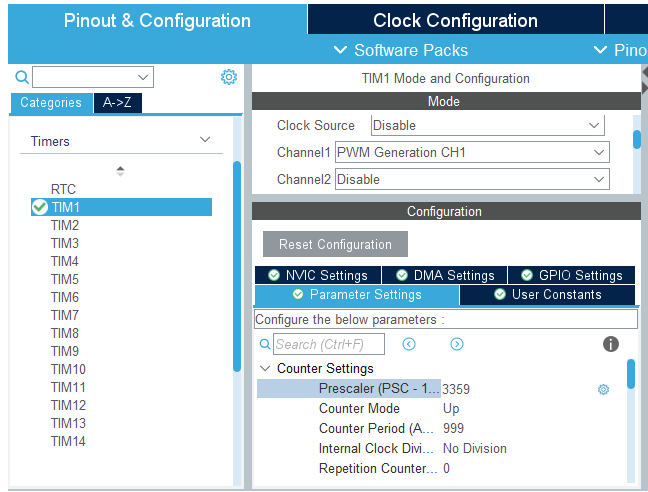Click the green check icon next to TIM1
Viewport: 648px width, 492px height.
39,207
